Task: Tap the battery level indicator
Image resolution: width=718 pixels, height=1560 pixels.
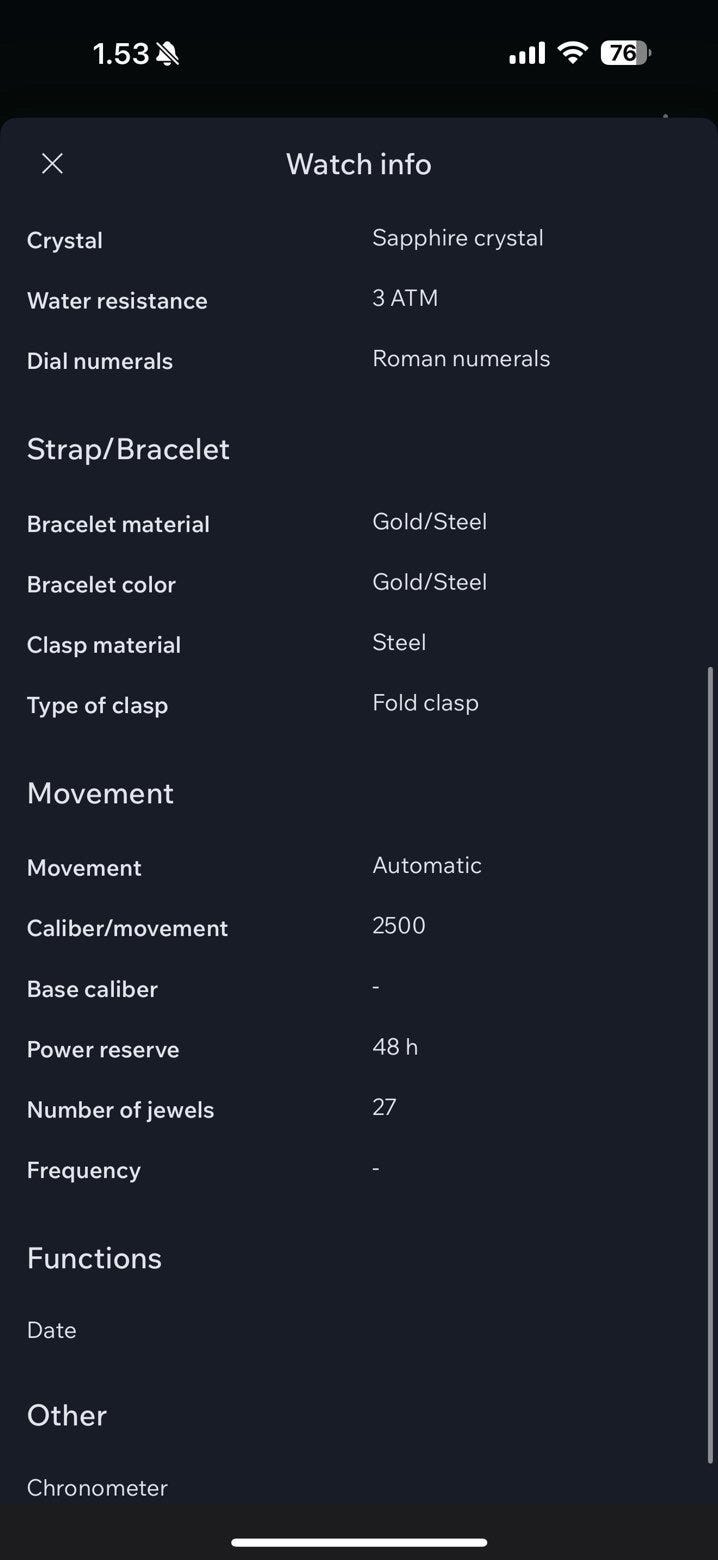Action: 624,53
